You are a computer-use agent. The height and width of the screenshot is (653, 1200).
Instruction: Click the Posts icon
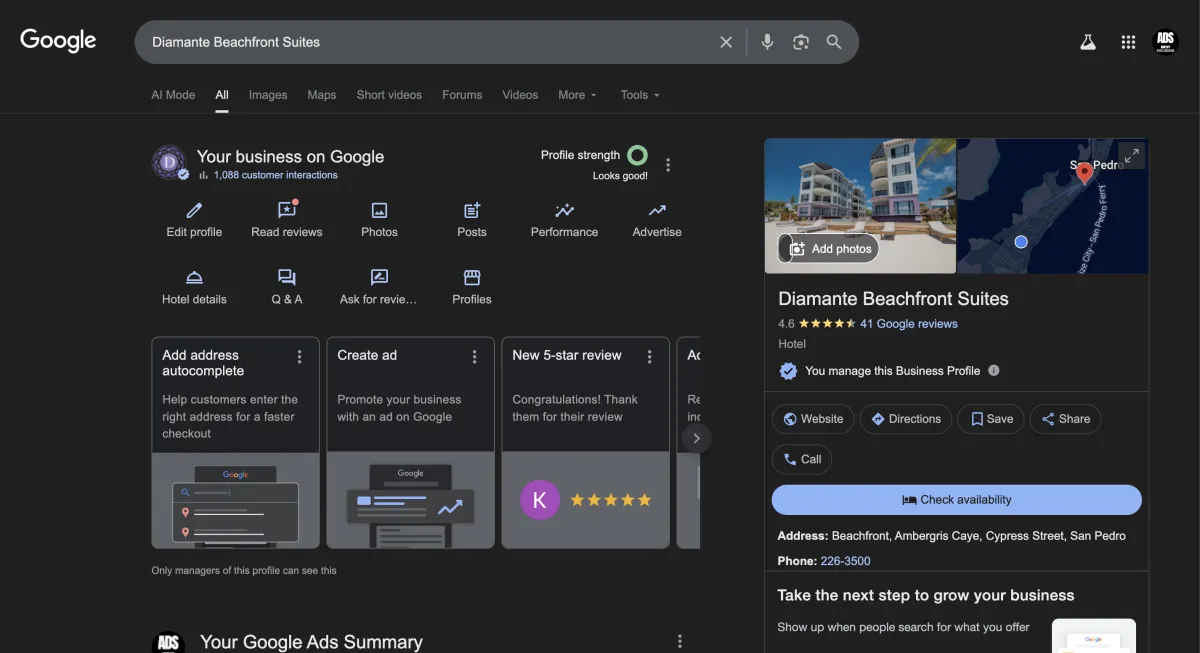tap(472, 210)
